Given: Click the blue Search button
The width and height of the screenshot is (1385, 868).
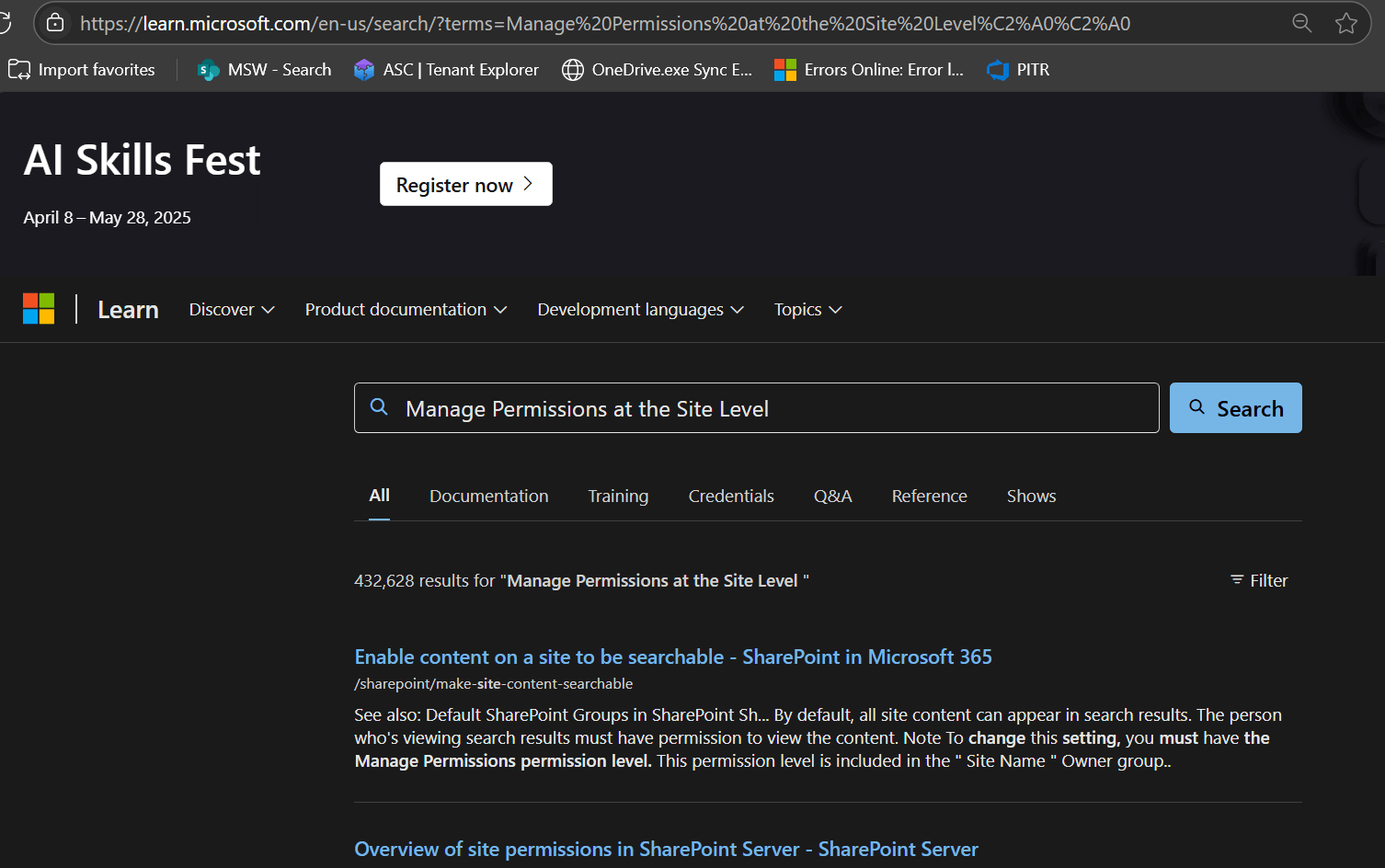Looking at the screenshot, I should (x=1235, y=408).
